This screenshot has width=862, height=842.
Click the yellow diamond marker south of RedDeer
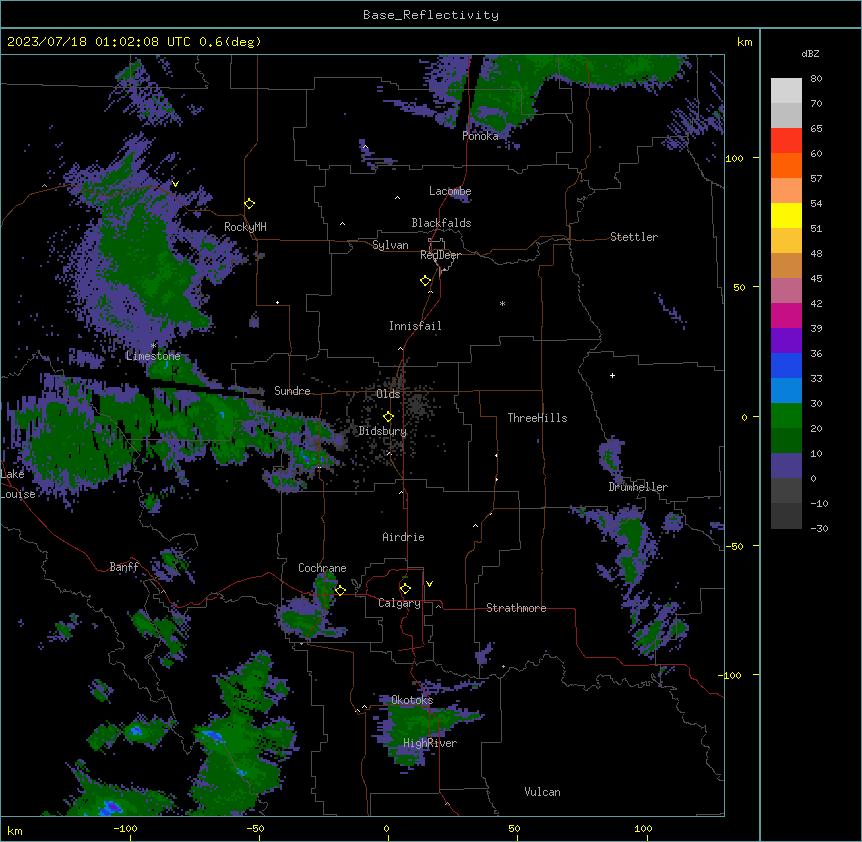pyautogui.click(x=426, y=281)
